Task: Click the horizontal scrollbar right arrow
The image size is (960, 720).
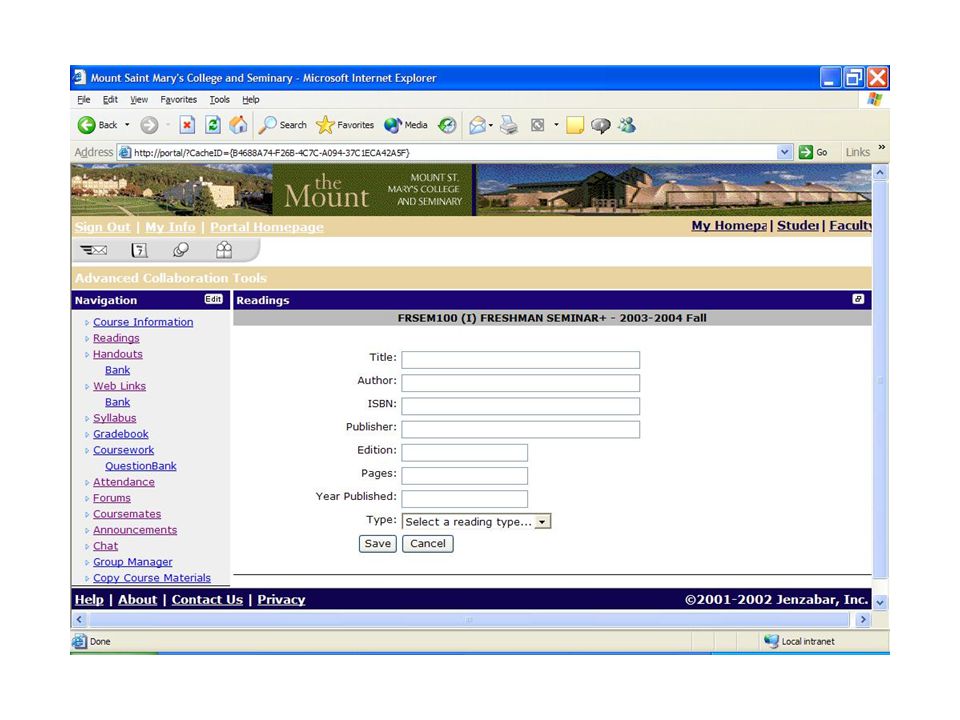Action: click(863, 620)
